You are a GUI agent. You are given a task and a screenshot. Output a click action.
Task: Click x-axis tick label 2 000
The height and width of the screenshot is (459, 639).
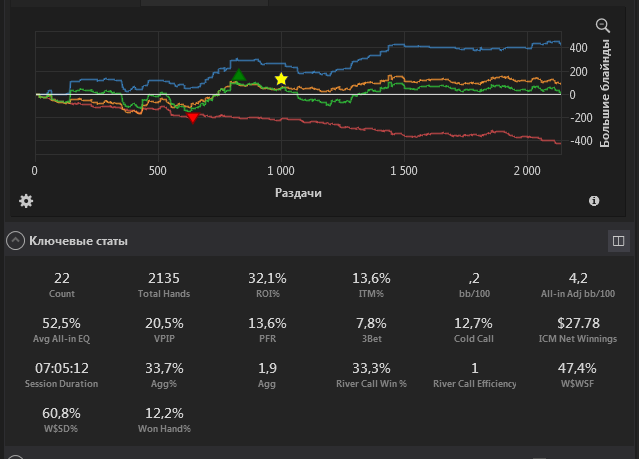(x=527, y=170)
